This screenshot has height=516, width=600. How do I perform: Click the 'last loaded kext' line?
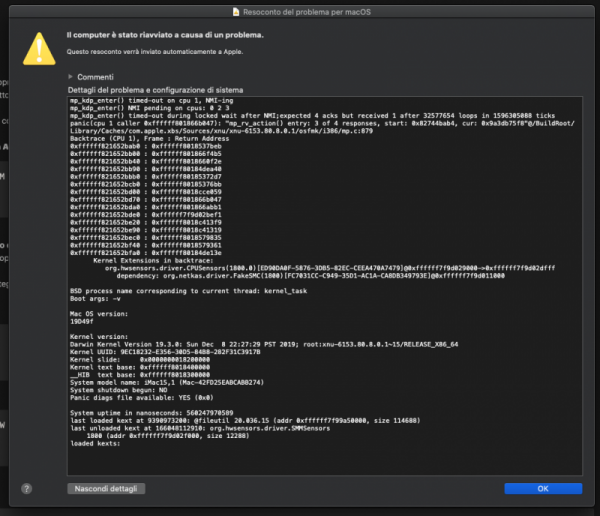[x=245, y=421]
